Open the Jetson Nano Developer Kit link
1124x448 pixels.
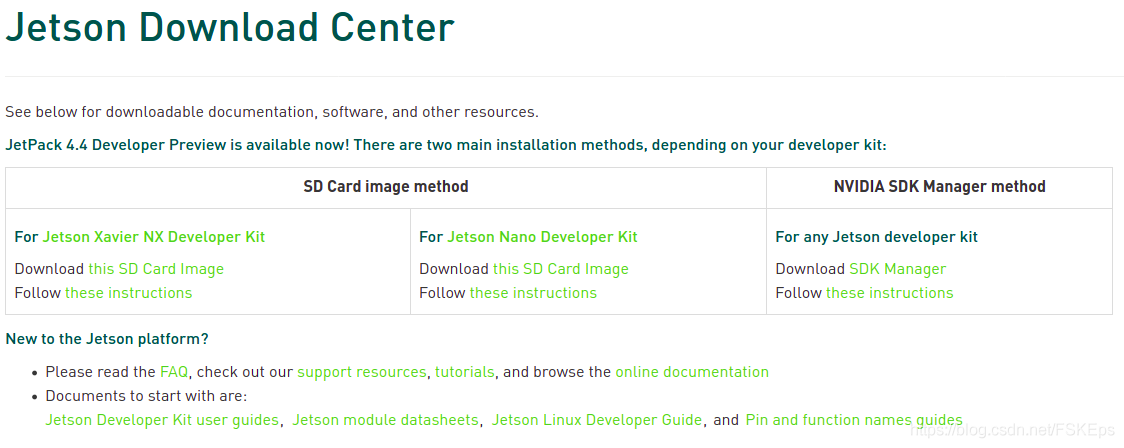pyautogui.click(x=542, y=237)
